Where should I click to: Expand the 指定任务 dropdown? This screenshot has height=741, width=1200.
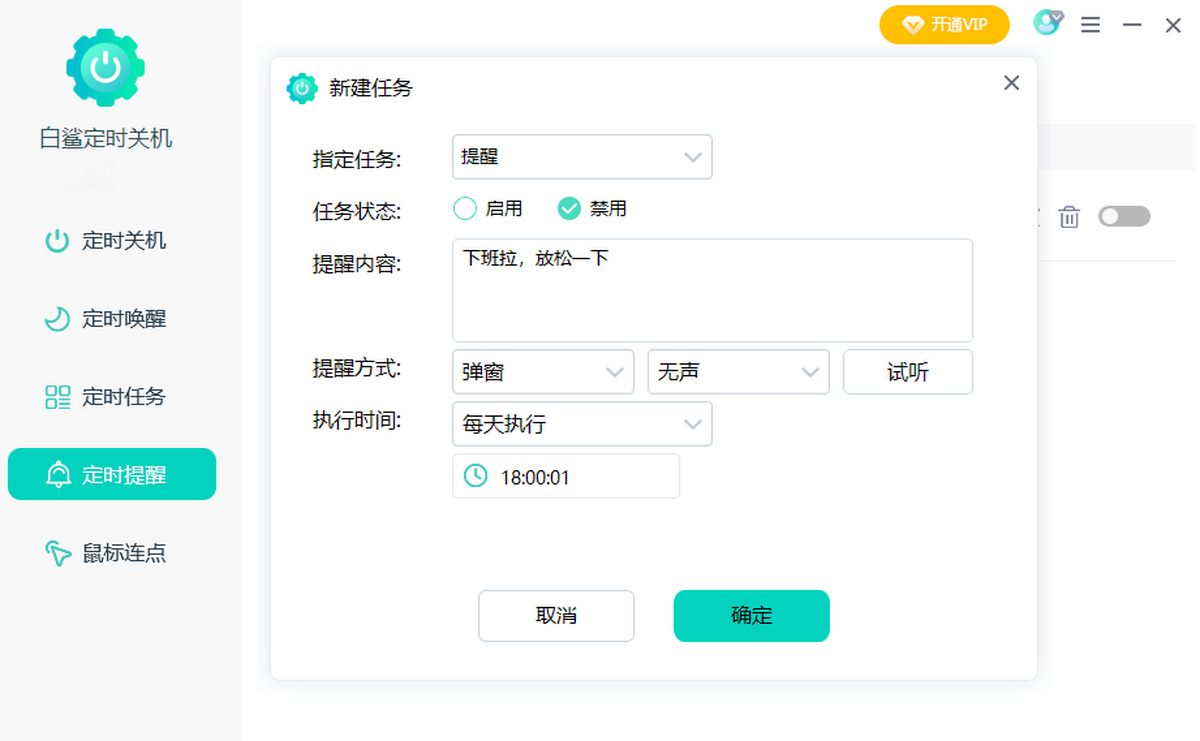pyautogui.click(x=582, y=157)
